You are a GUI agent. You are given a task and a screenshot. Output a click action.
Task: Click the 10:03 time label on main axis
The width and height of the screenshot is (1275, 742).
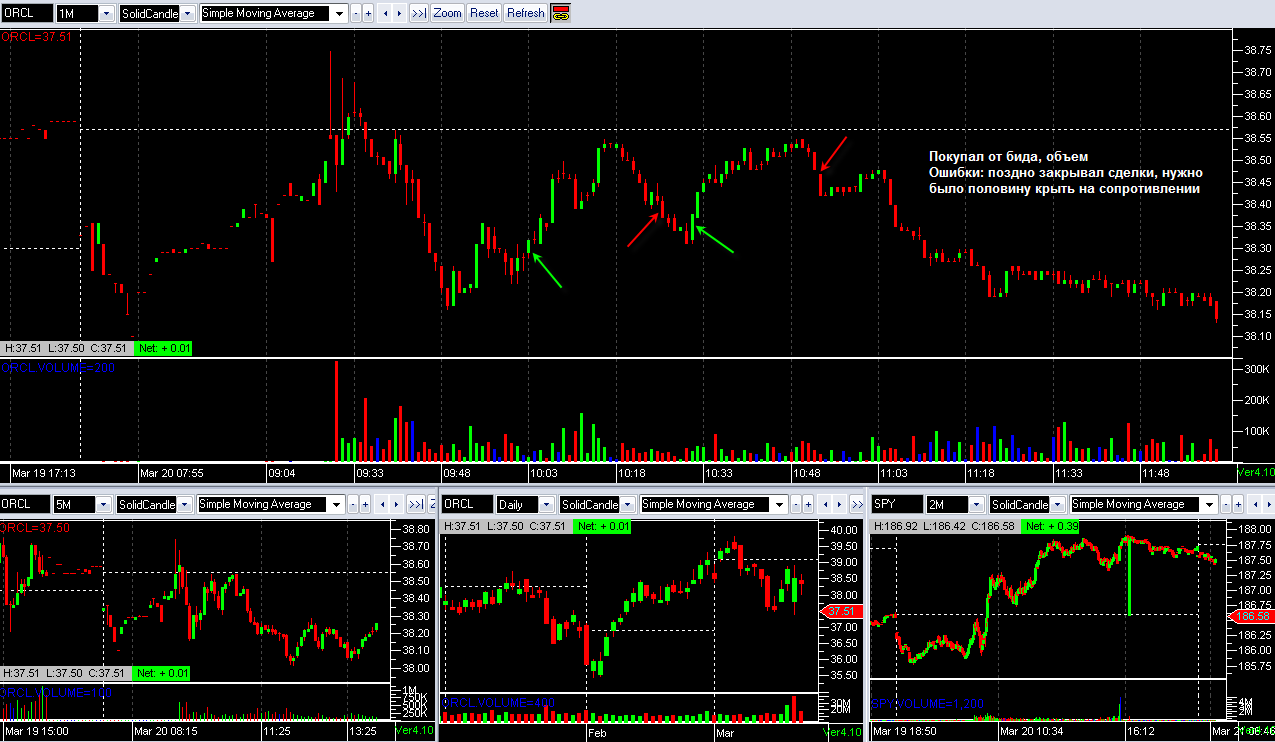coord(546,472)
